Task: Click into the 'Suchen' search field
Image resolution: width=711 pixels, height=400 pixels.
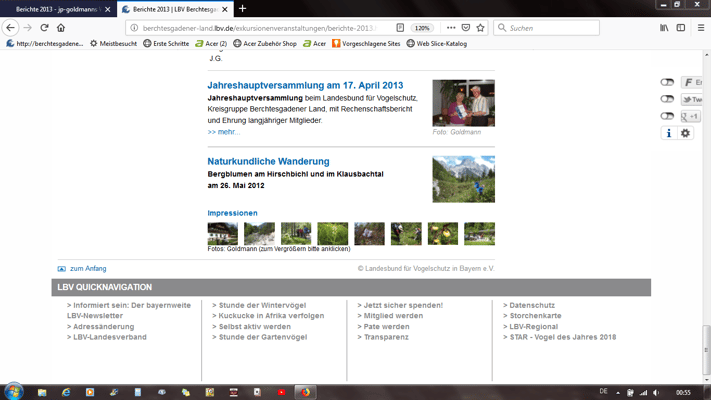Action: tap(550, 28)
